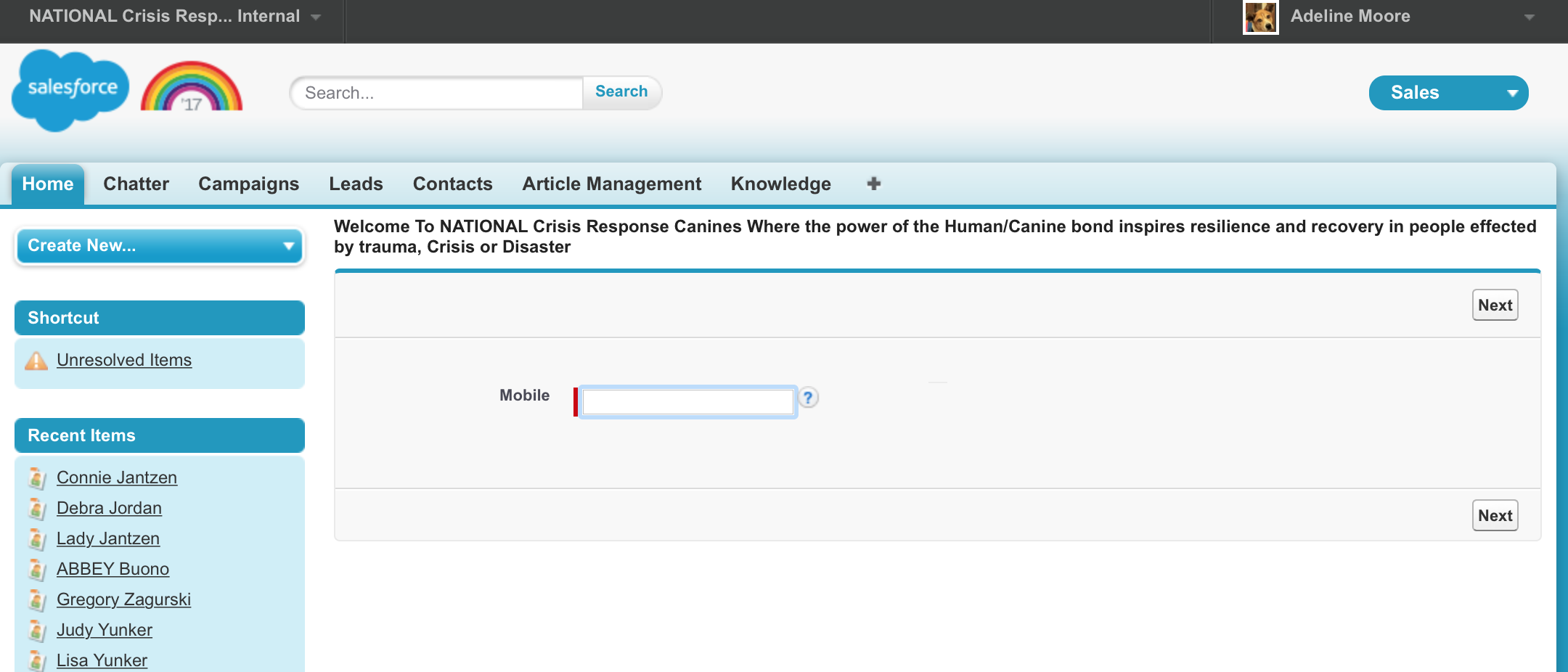Click the Adeline Moore profile picture
1568x672 pixels.
pos(1260,17)
